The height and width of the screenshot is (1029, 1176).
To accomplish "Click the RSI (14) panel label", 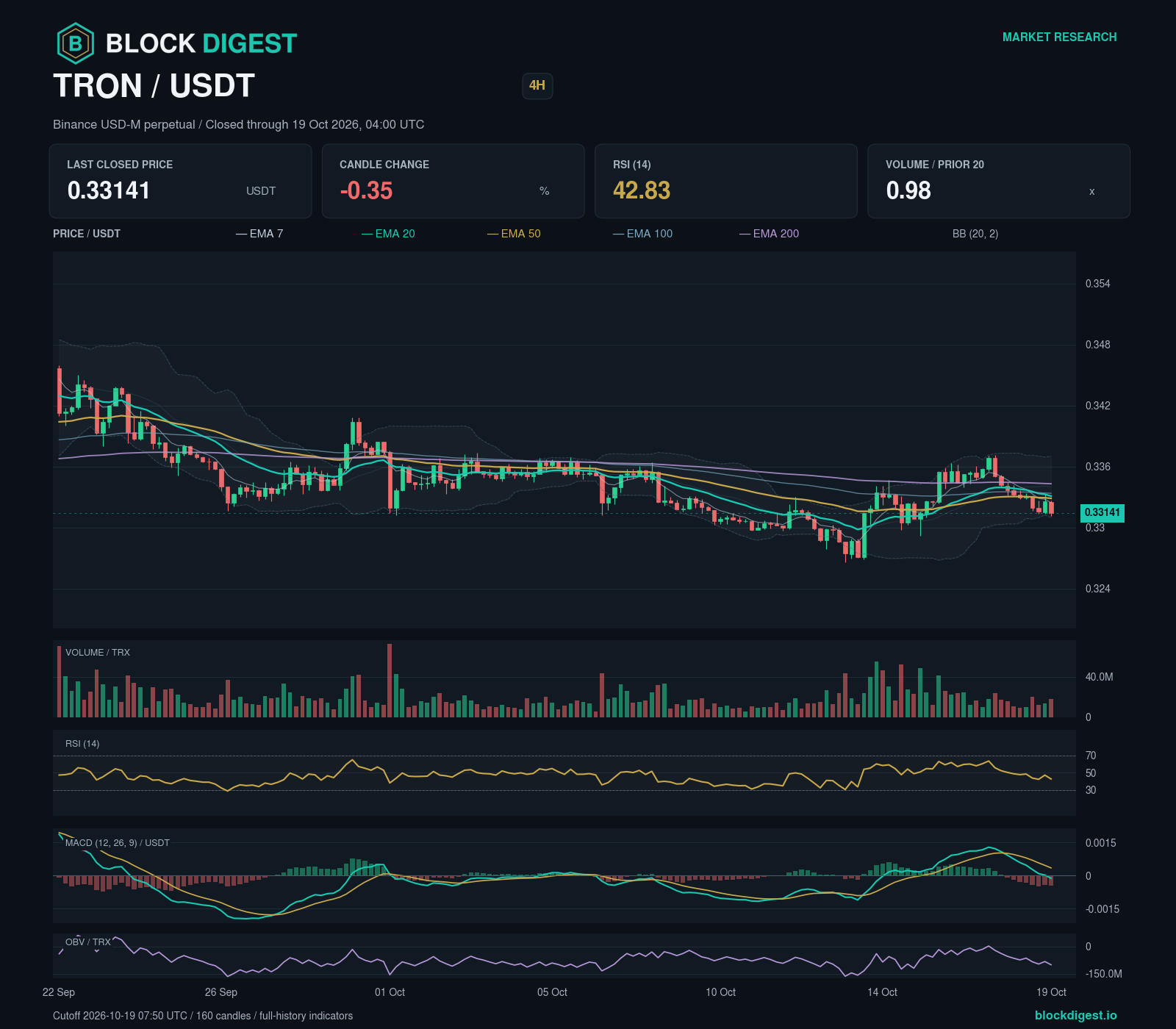I will tap(82, 744).
